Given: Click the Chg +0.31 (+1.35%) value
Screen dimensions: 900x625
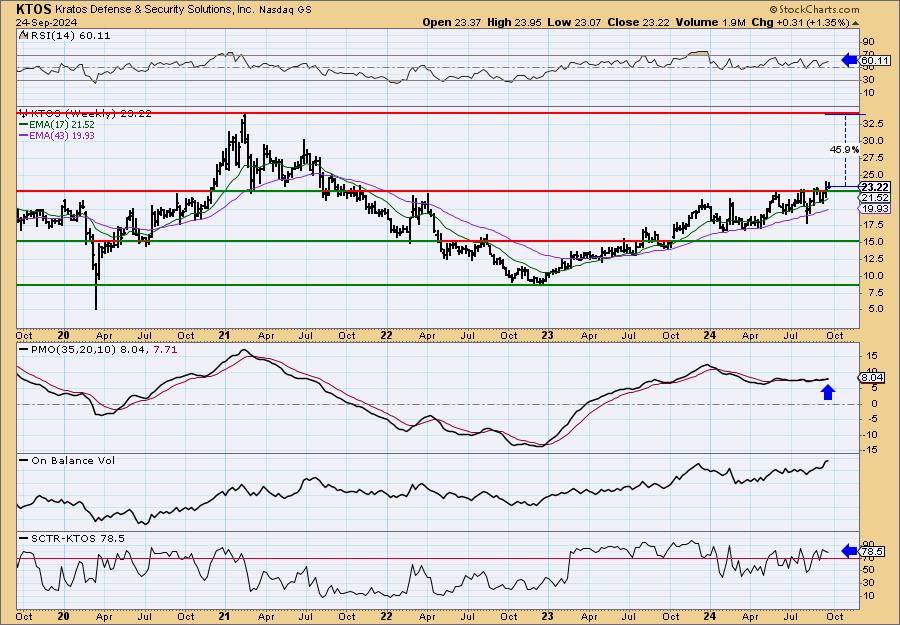Looking at the screenshot, I should tap(800, 22).
